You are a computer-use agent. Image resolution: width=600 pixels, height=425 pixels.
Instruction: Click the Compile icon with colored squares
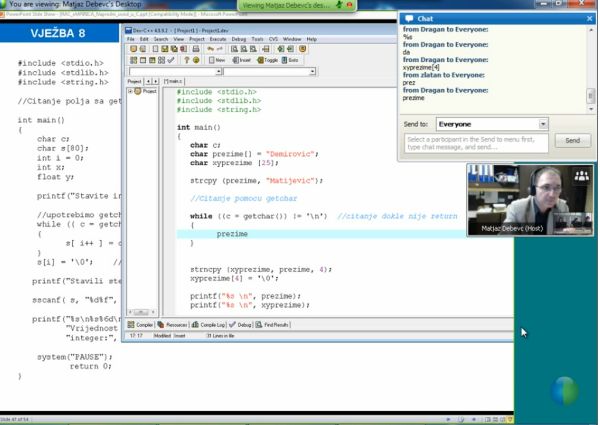pyautogui.click(x=133, y=60)
